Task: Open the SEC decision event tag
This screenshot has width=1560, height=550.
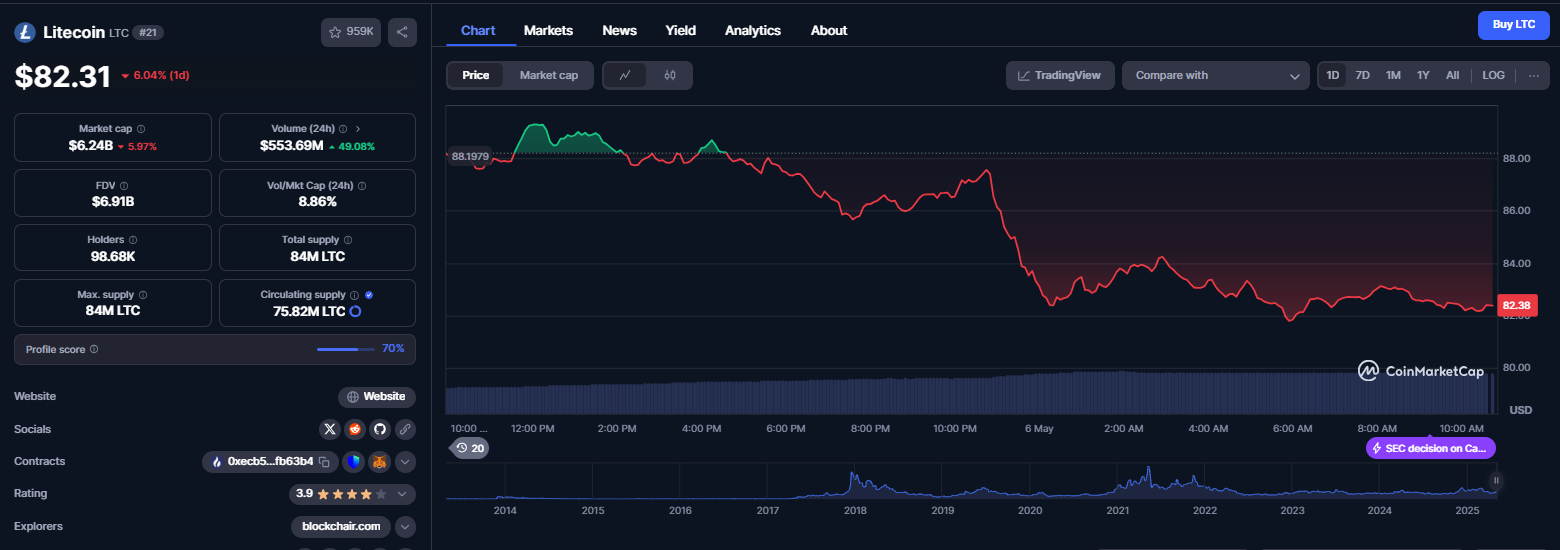Action: click(x=1430, y=448)
